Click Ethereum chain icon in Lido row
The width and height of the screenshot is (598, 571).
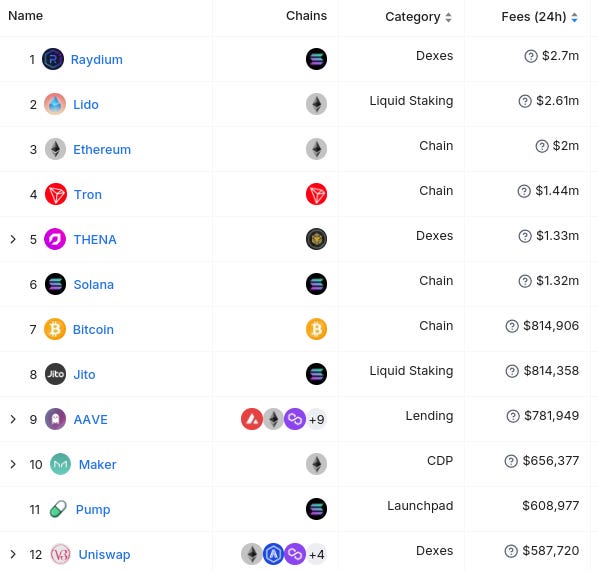[x=317, y=104]
